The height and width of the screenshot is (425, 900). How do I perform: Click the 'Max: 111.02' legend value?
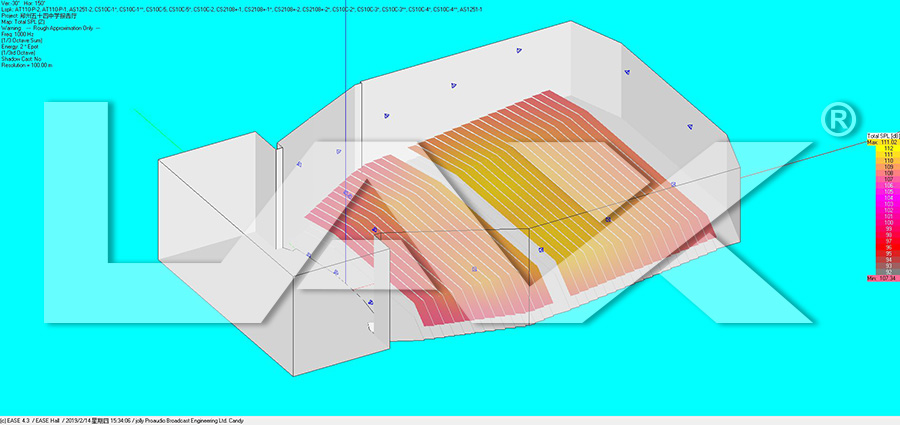click(x=882, y=142)
